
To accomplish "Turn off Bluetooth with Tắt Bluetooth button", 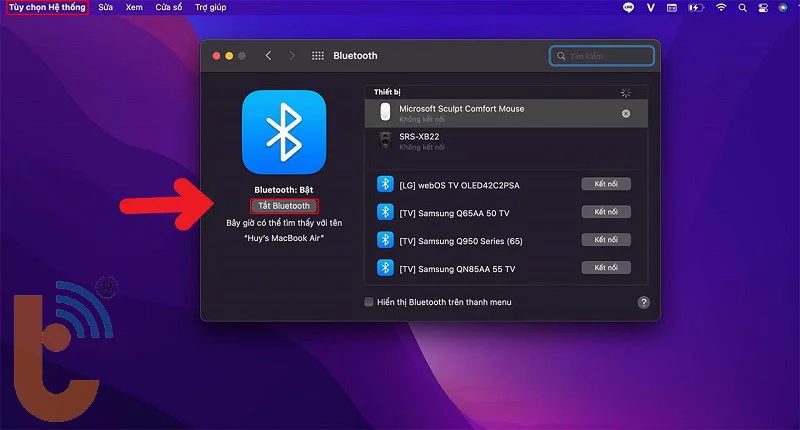I will coord(284,206).
